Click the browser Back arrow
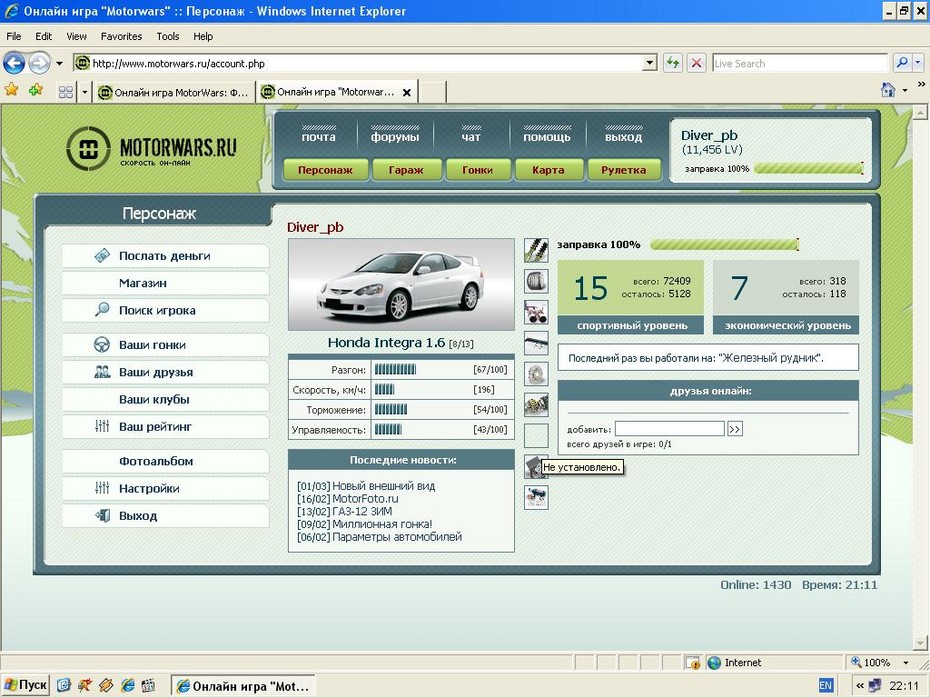This screenshot has height=698, width=930. (x=14, y=63)
